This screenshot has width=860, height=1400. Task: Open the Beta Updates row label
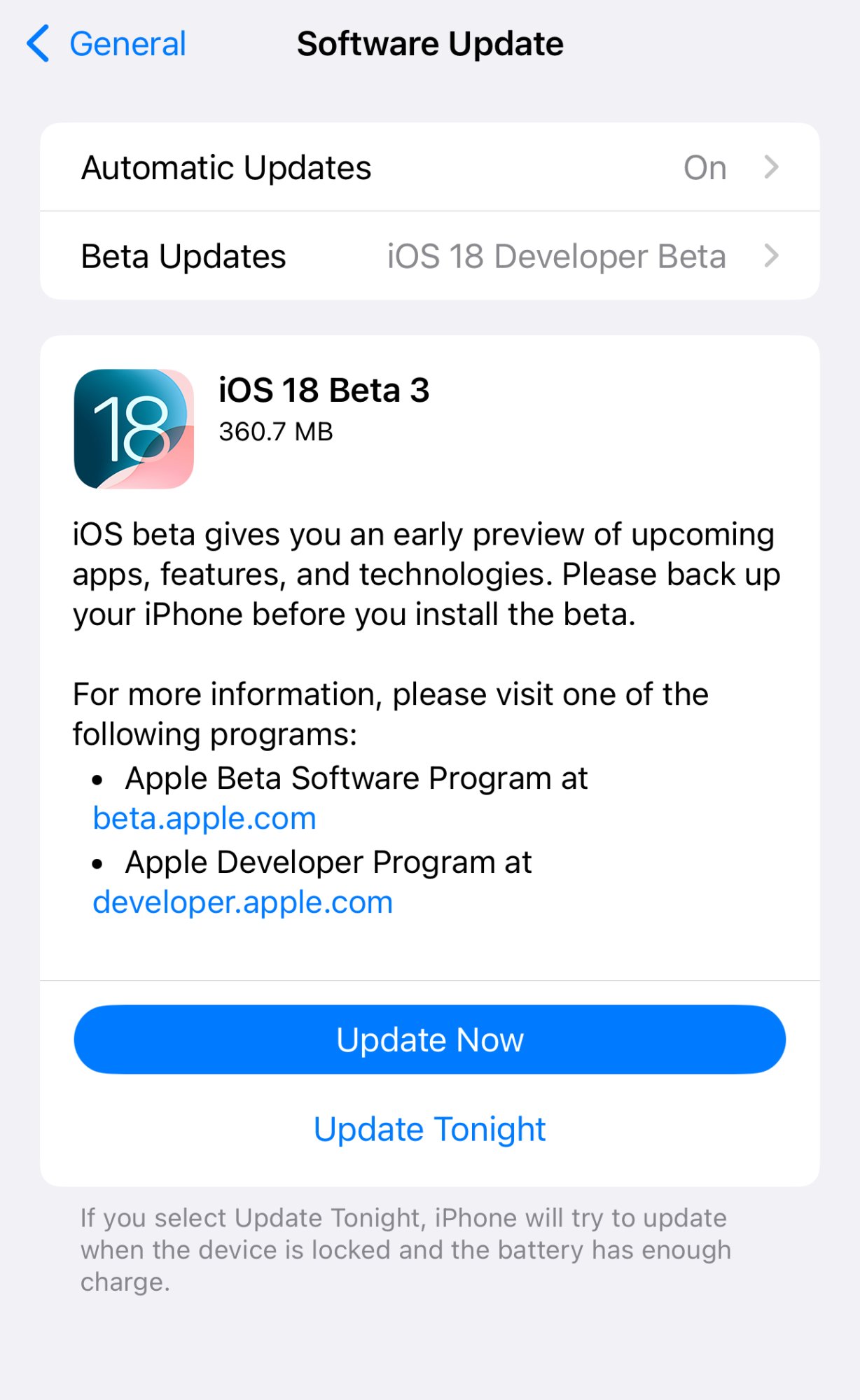click(183, 256)
